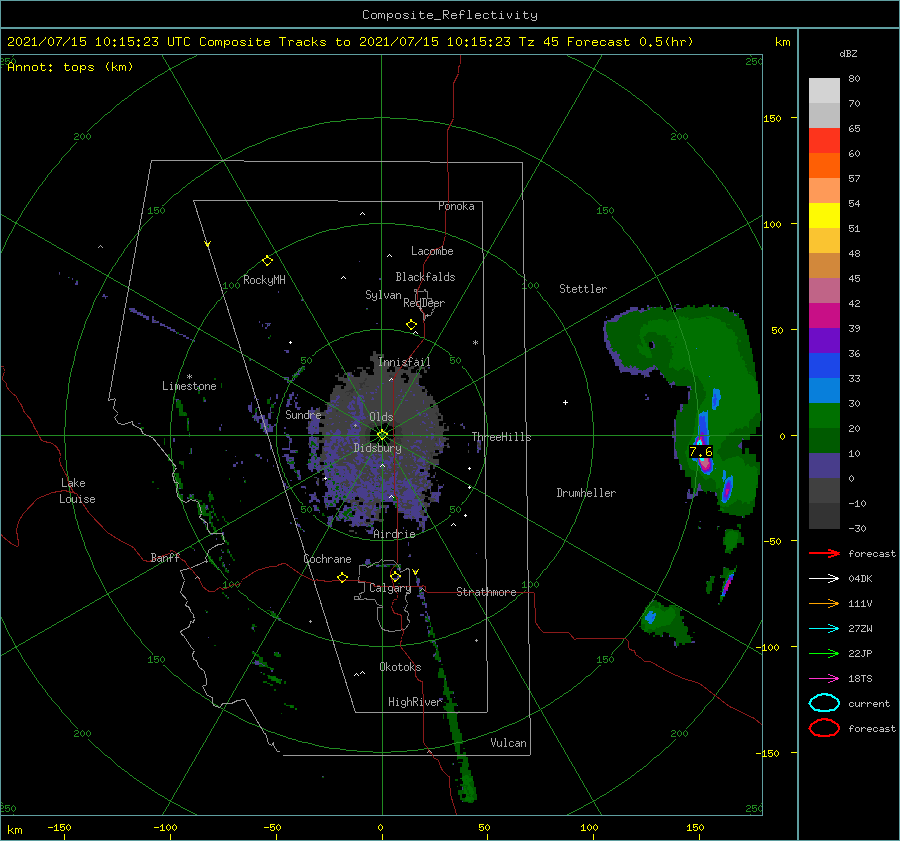The height and width of the screenshot is (841, 900).
Task: Click the RockyMH label
Action: 264,280
